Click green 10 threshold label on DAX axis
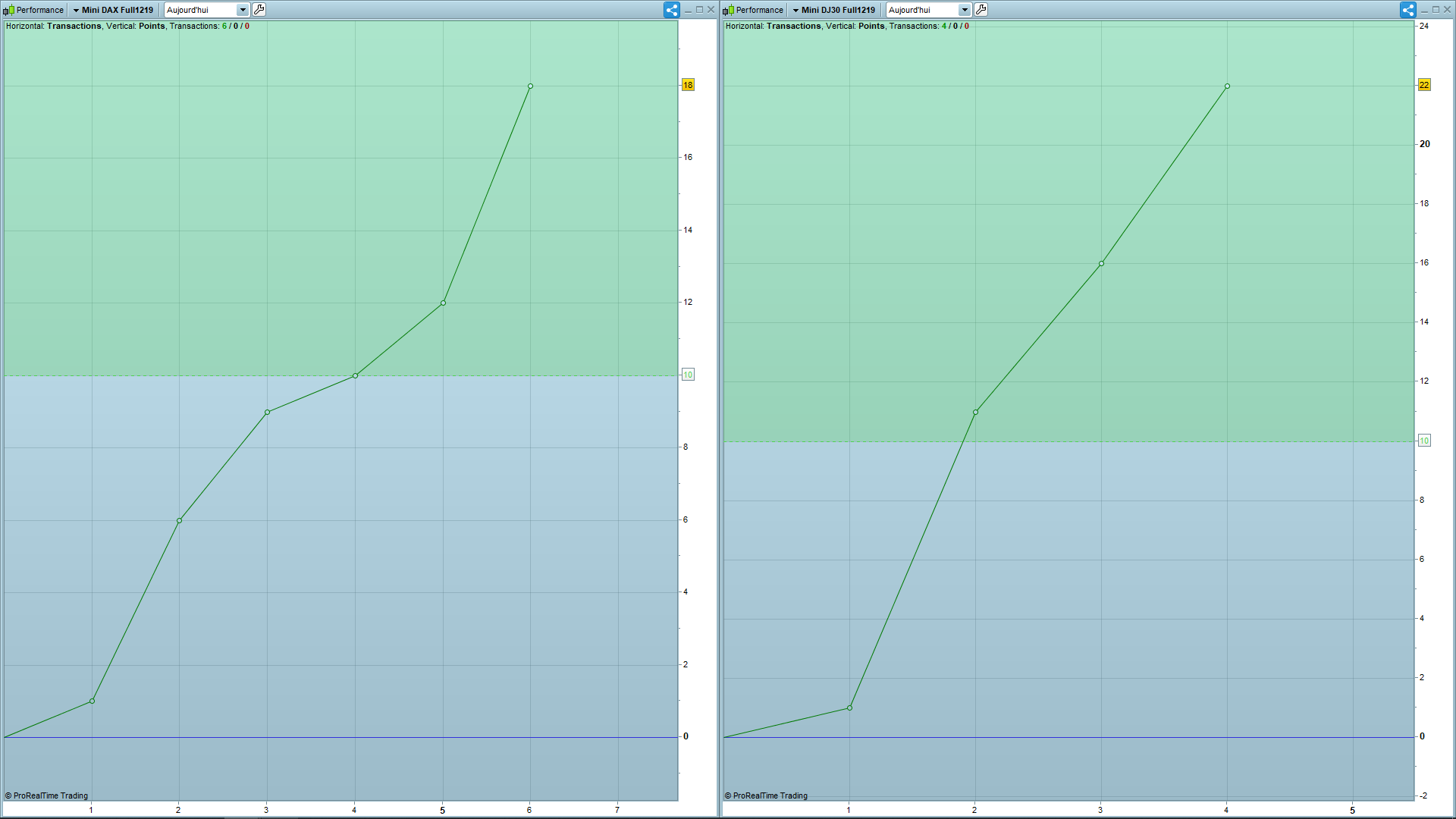This screenshot has height=819, width=1456. (x=688, y=375)
